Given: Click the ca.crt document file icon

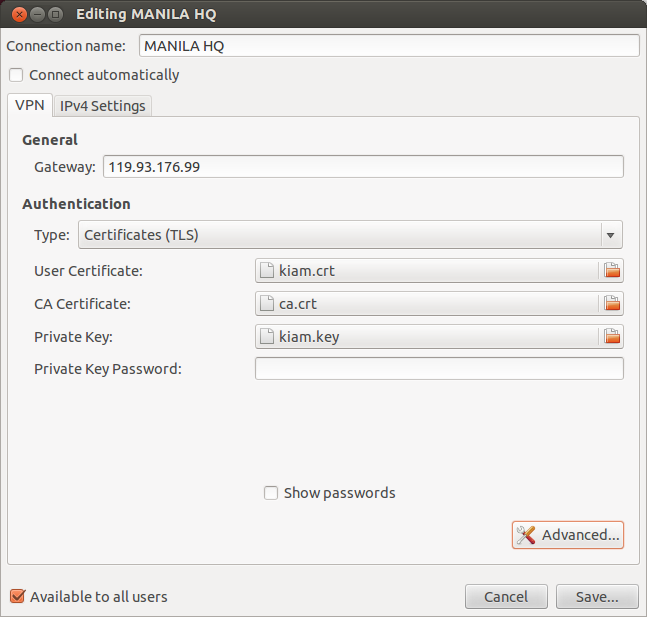Looking at the screenshot, I should tap(267, 303).
